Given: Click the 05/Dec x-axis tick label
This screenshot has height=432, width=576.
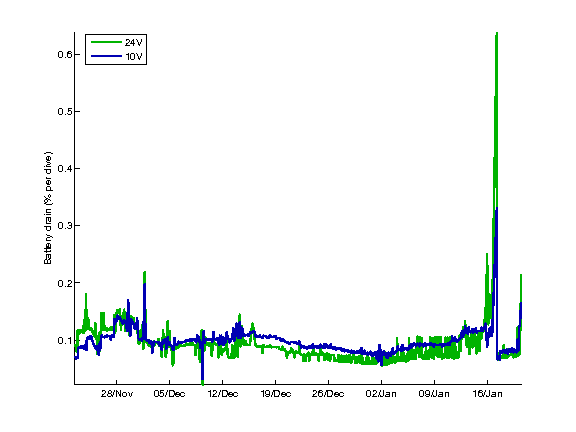Looking at the screenshot, I should click(169, 394).
